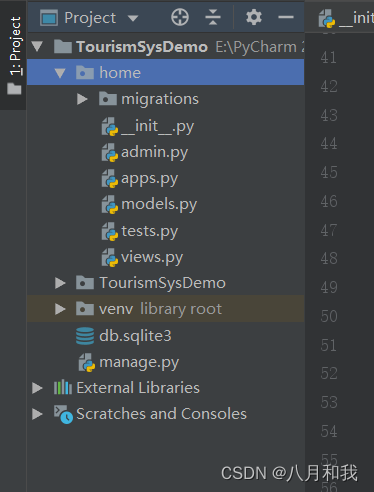Click the apps.py Python file icon
Image resolution: width=374 pixels, height=492 pixels.
pos(110,179)
